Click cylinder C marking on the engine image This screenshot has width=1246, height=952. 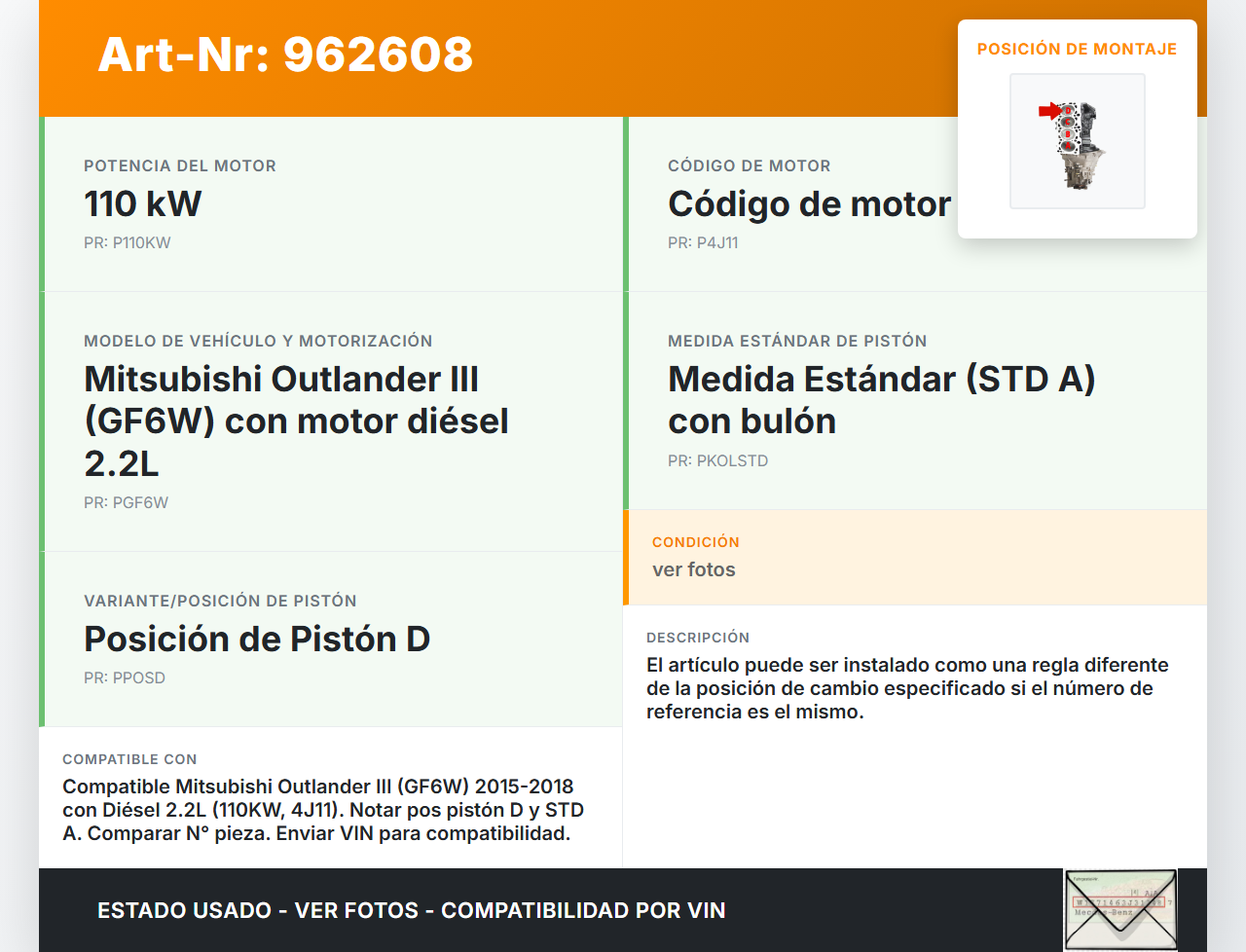pyautogui.click(x=1068, y=122)
